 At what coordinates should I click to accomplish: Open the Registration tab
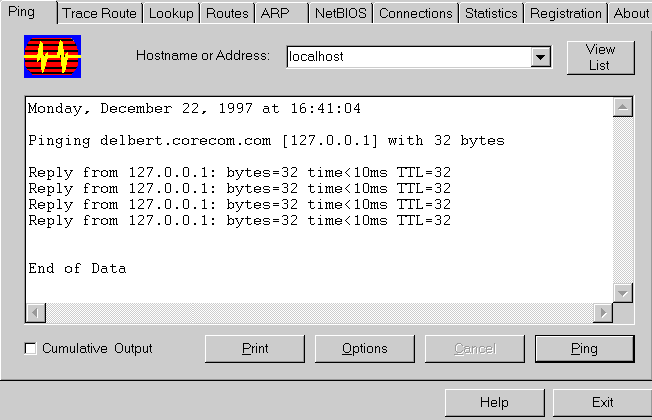(566, 13)
